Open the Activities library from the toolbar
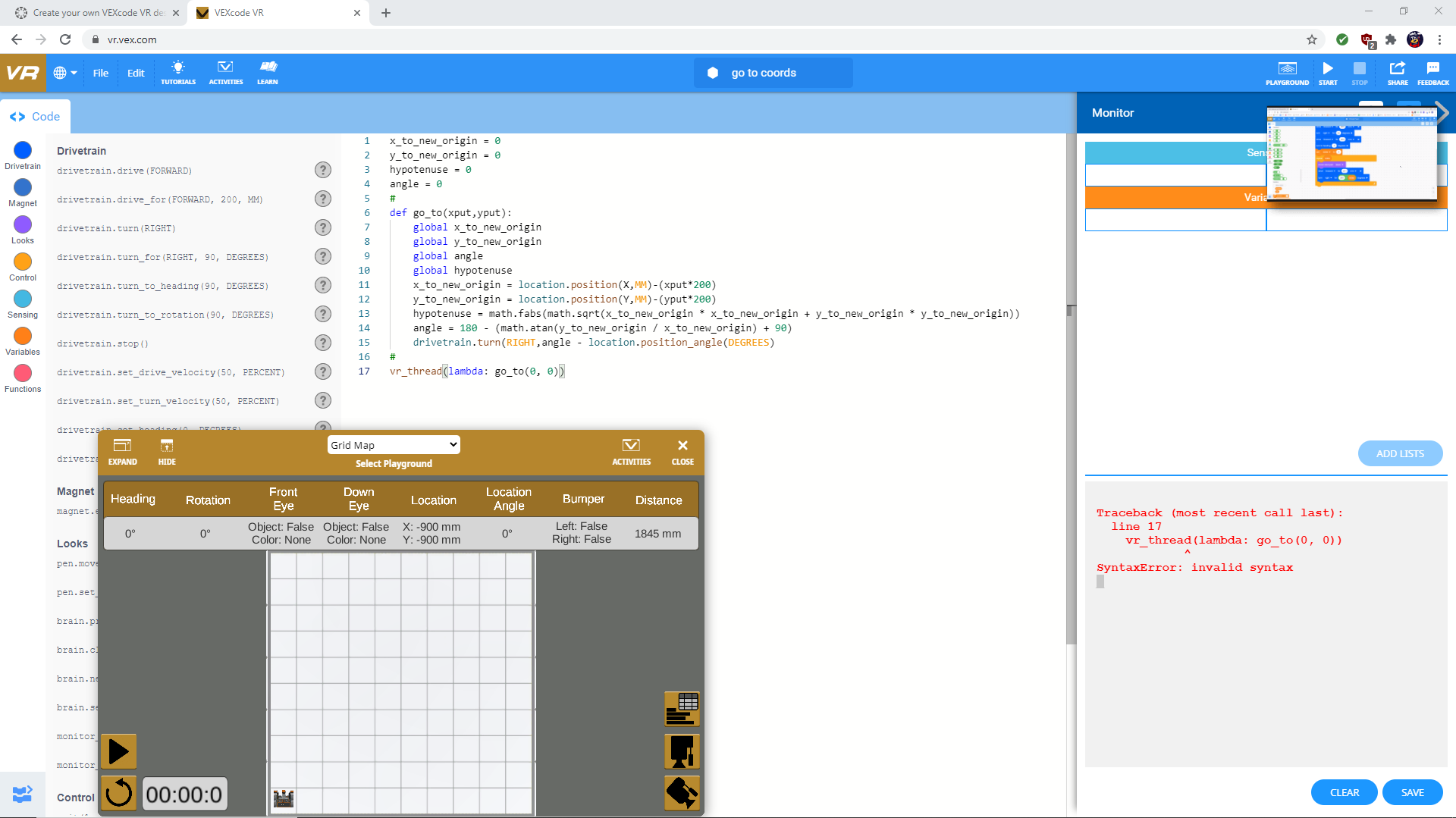1456x818 pixels. pyautogui.click(x=224, y=72)
